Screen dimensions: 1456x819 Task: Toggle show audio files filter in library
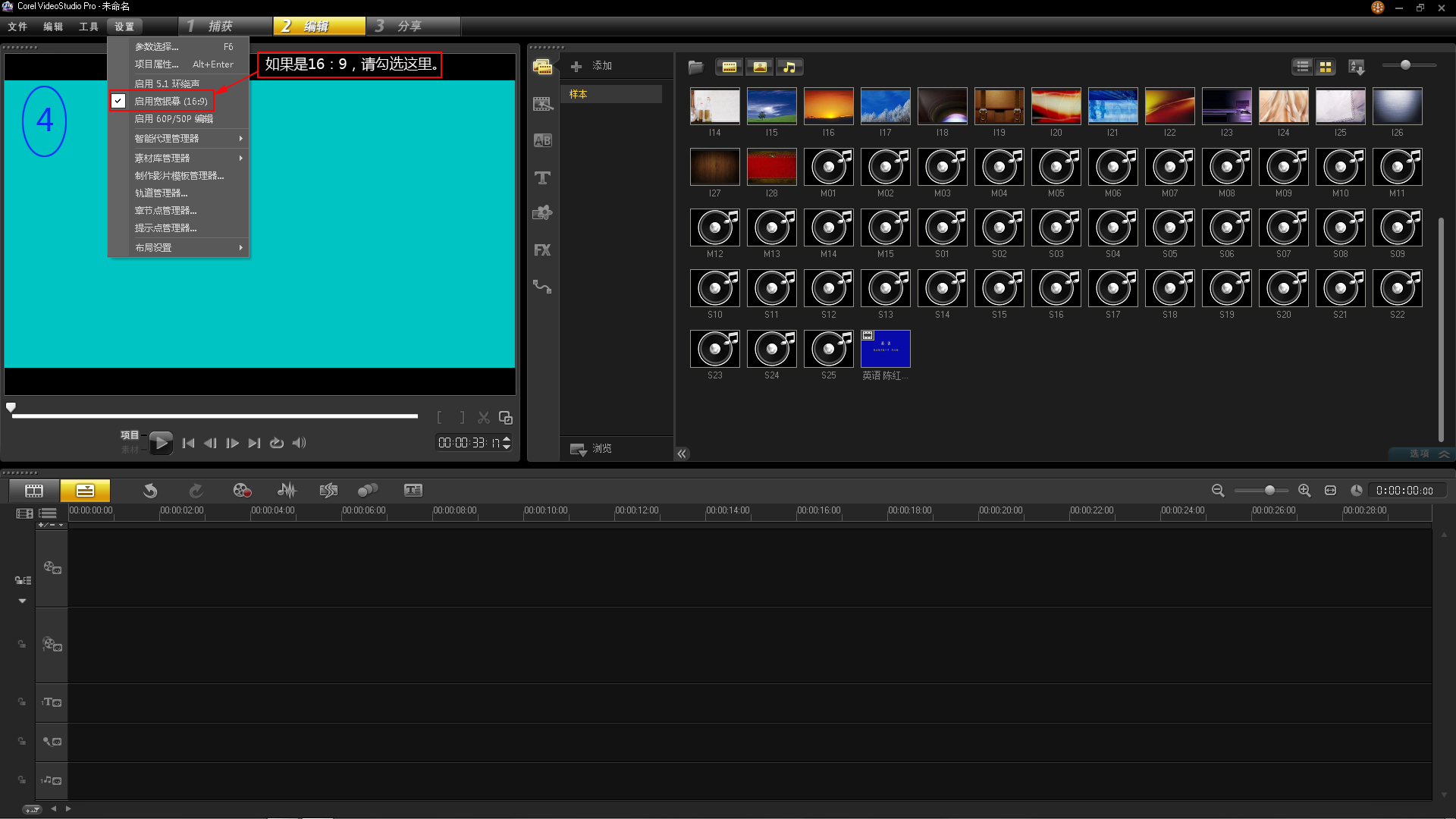click(x=789, y=67)
